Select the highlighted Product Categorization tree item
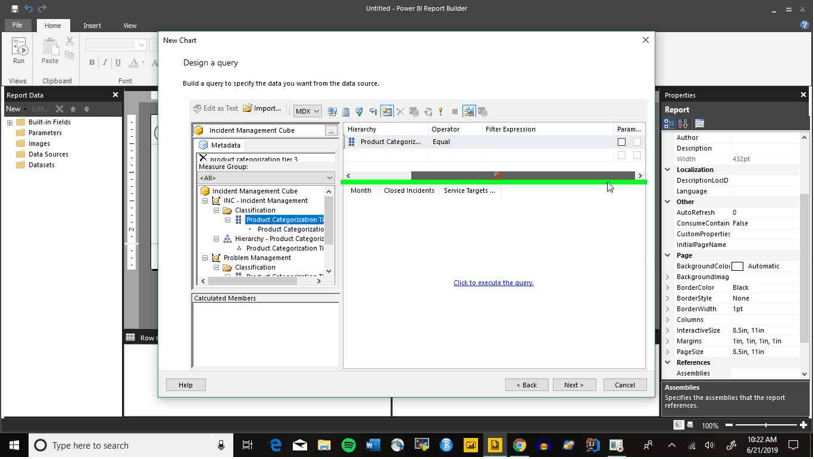 click(x=284, y=220)
